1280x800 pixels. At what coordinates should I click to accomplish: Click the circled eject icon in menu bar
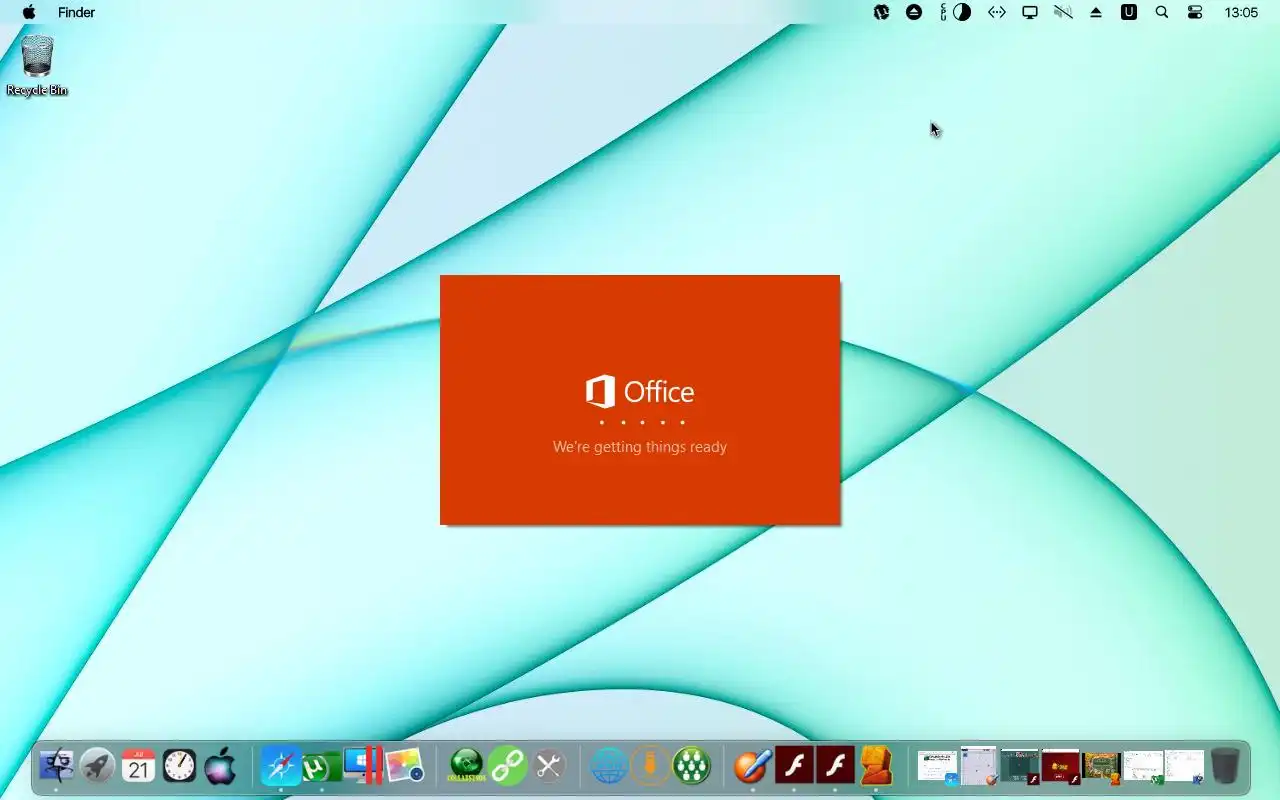914,12
